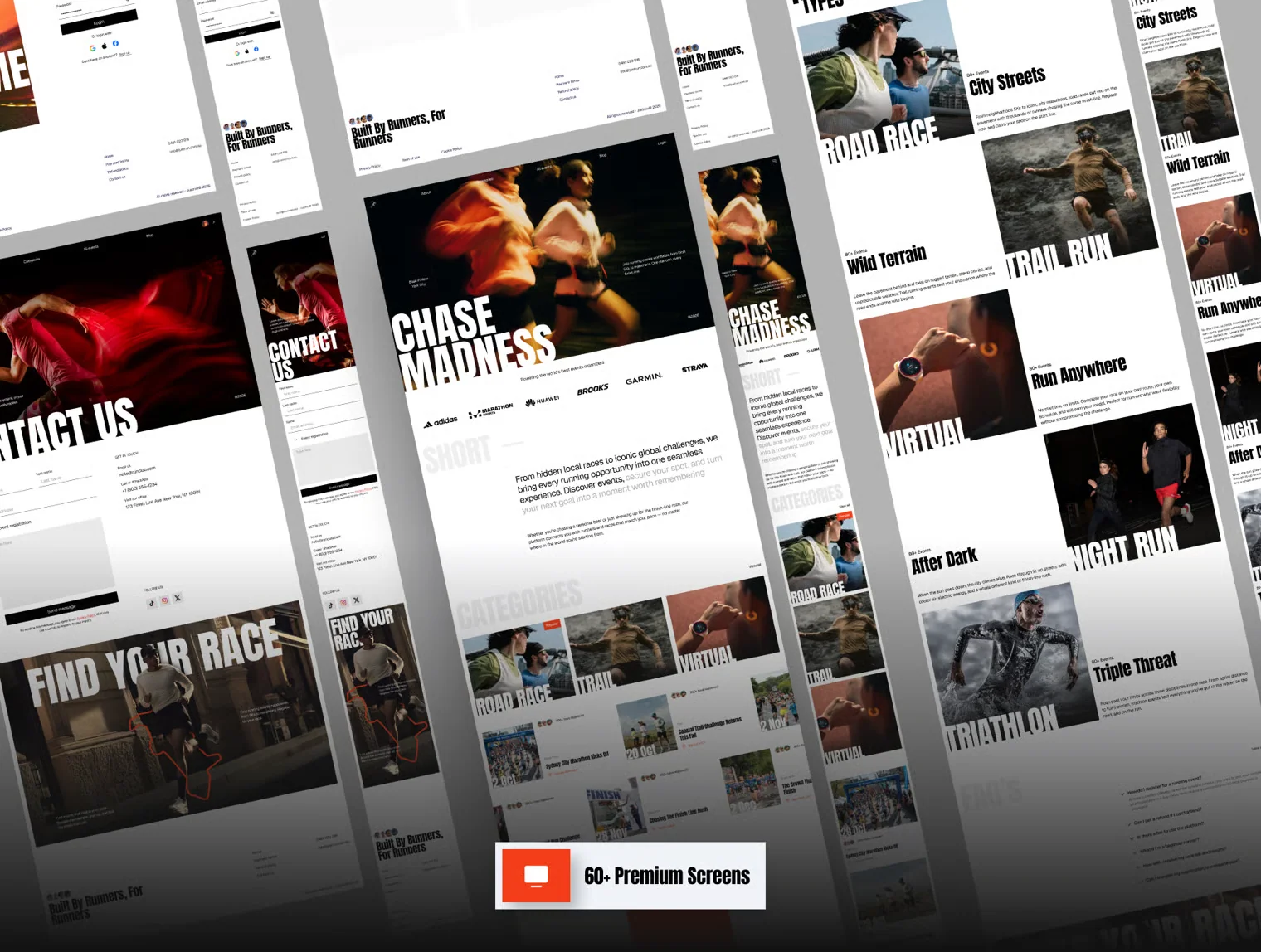Open All events in the Chase Madness navigation
Image resolution: width=1261 pixels, height=952 pixels.
pyautogui.click(x=543, y=168)
